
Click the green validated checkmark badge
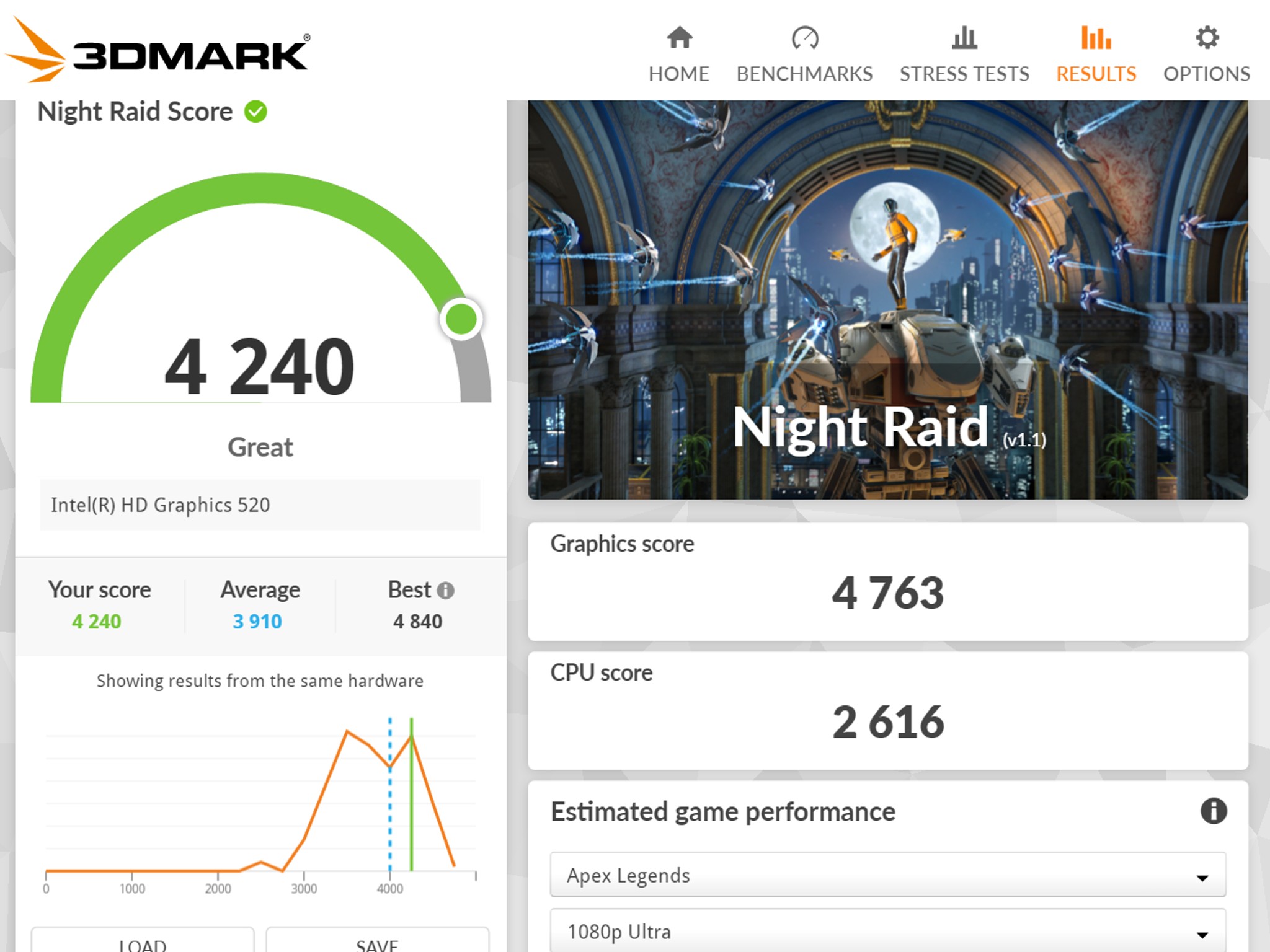(x=255, y=112)
